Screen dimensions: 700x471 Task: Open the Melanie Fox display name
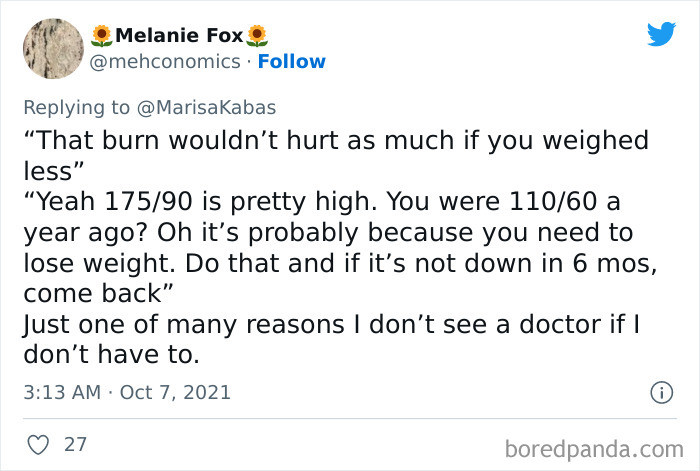coord(180,36)
